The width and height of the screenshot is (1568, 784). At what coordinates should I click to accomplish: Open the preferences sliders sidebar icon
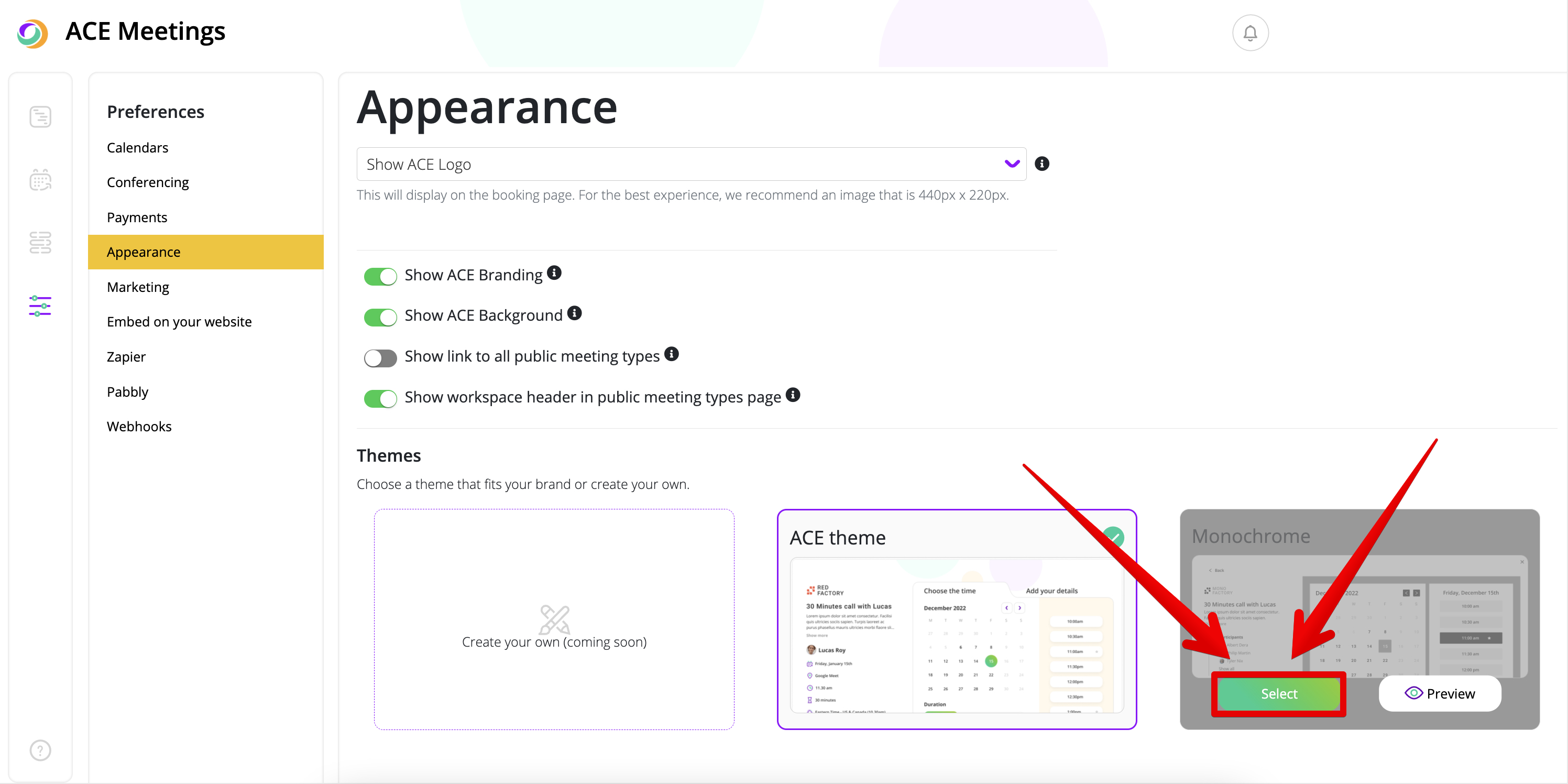tap(40, 306)
